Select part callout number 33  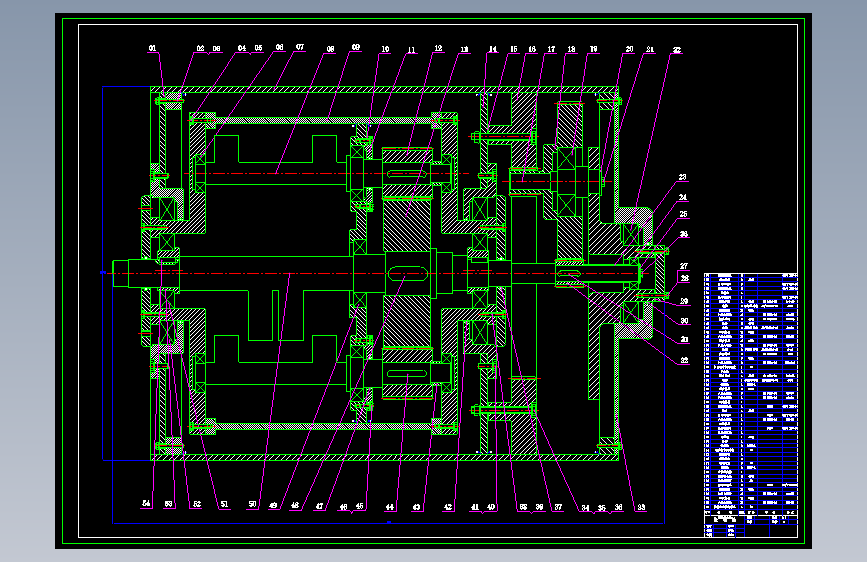point(641,507)
